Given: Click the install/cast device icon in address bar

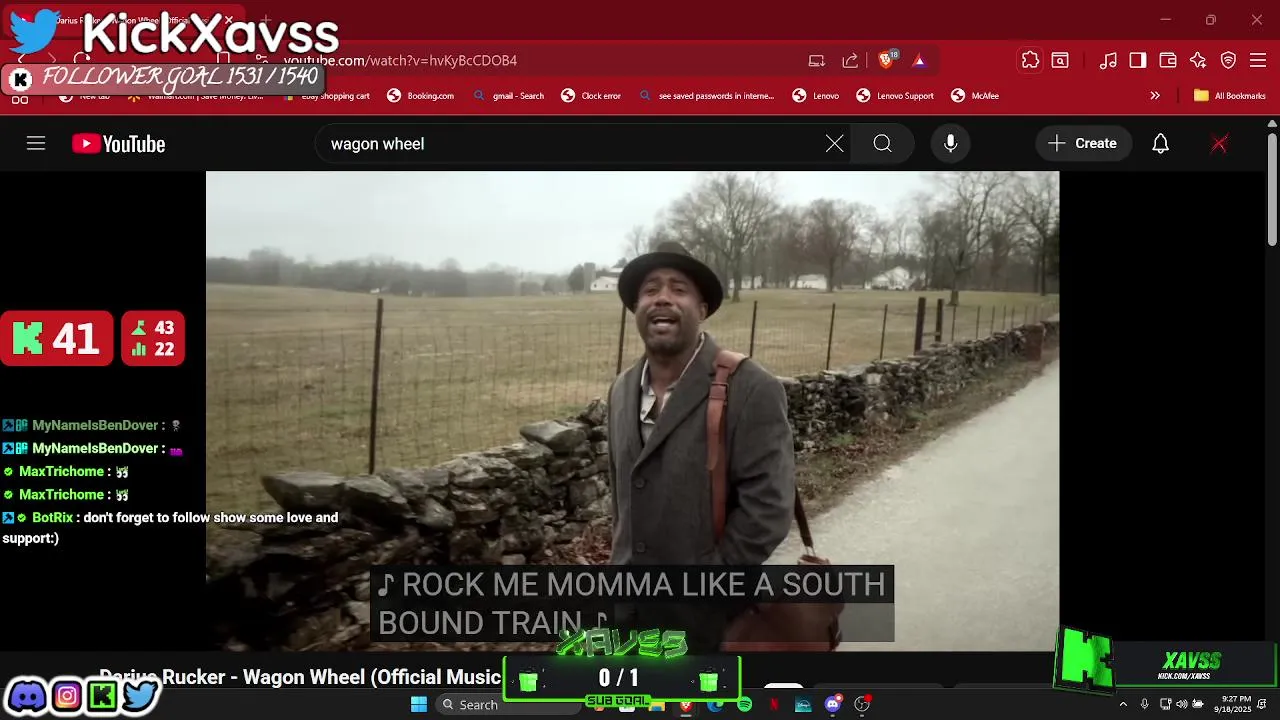Looking at the screenshot, I should point(817,60).
